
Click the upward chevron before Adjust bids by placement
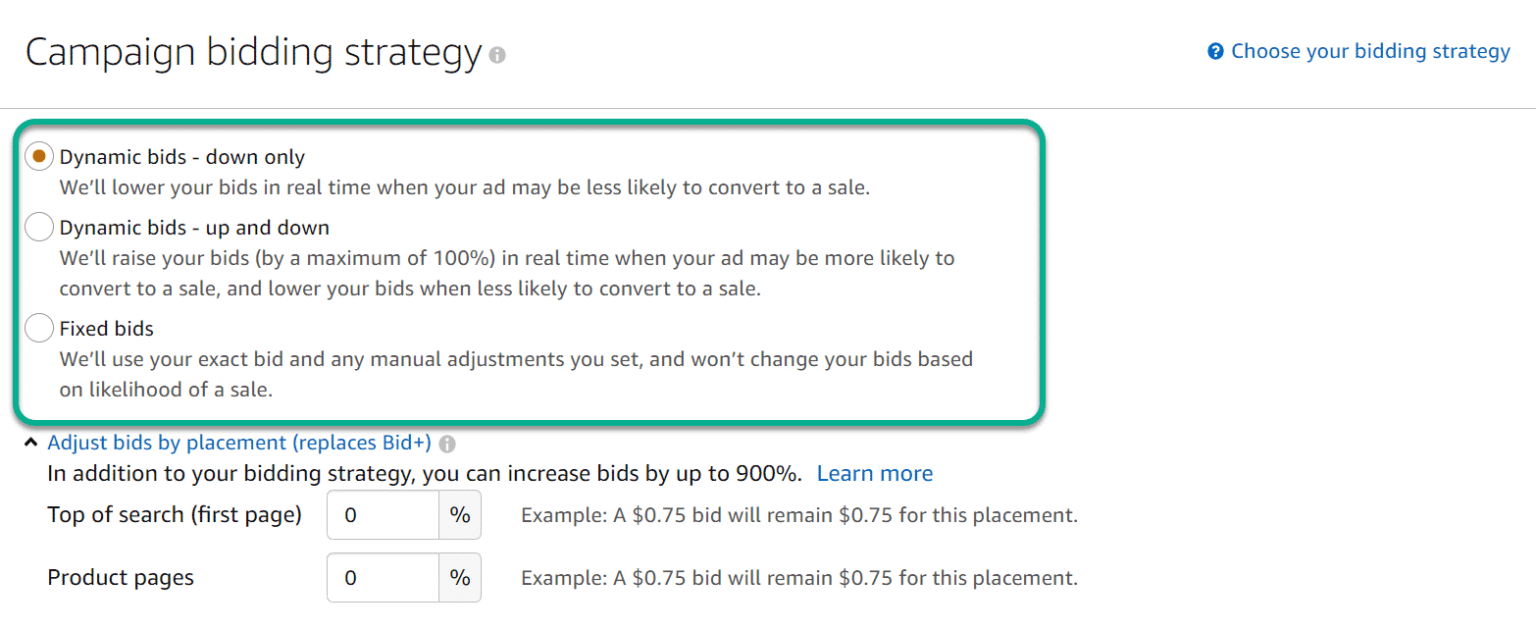(30, 440)
